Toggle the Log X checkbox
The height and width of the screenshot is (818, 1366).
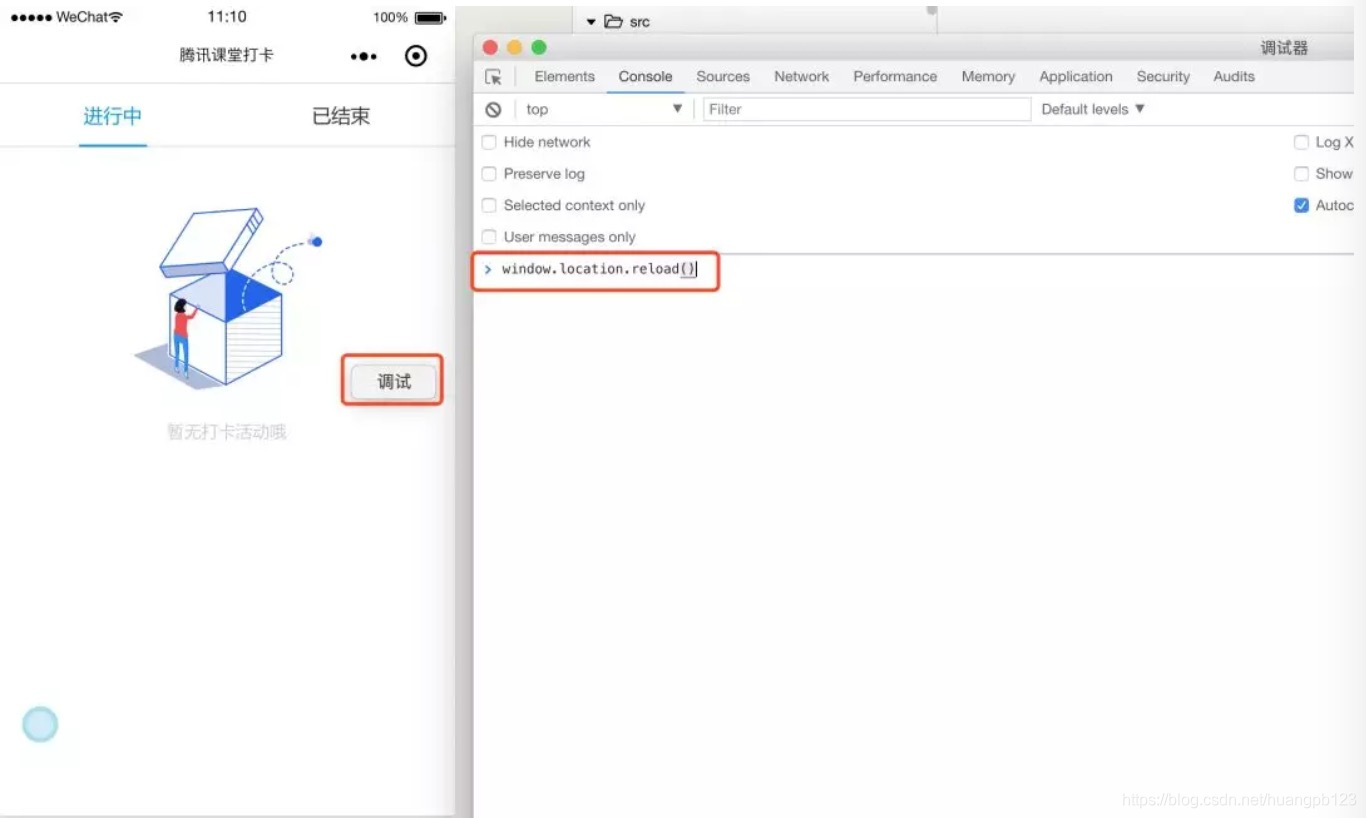1301,142
